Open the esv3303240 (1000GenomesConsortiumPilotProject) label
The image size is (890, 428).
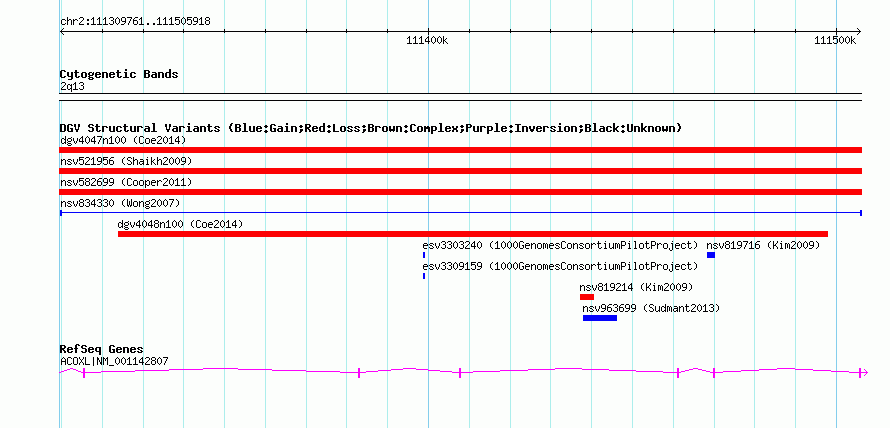[560, 245]
